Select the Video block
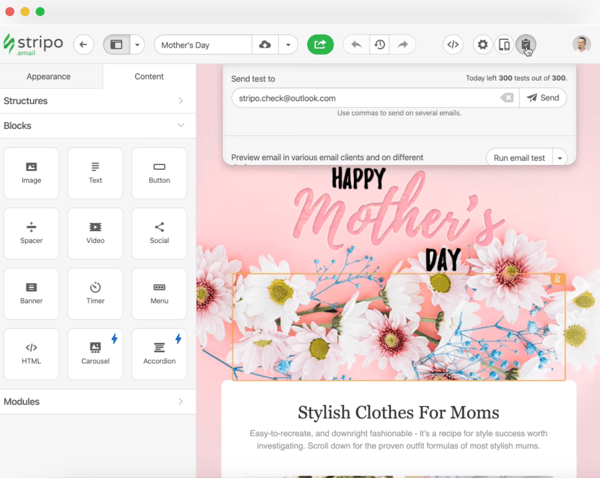 95,233
